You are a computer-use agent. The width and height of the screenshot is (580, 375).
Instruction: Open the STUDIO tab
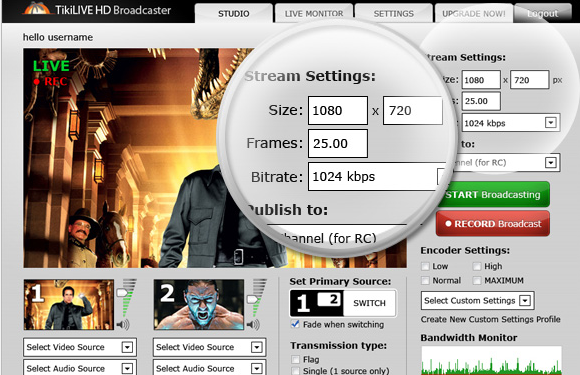[233, 13]
